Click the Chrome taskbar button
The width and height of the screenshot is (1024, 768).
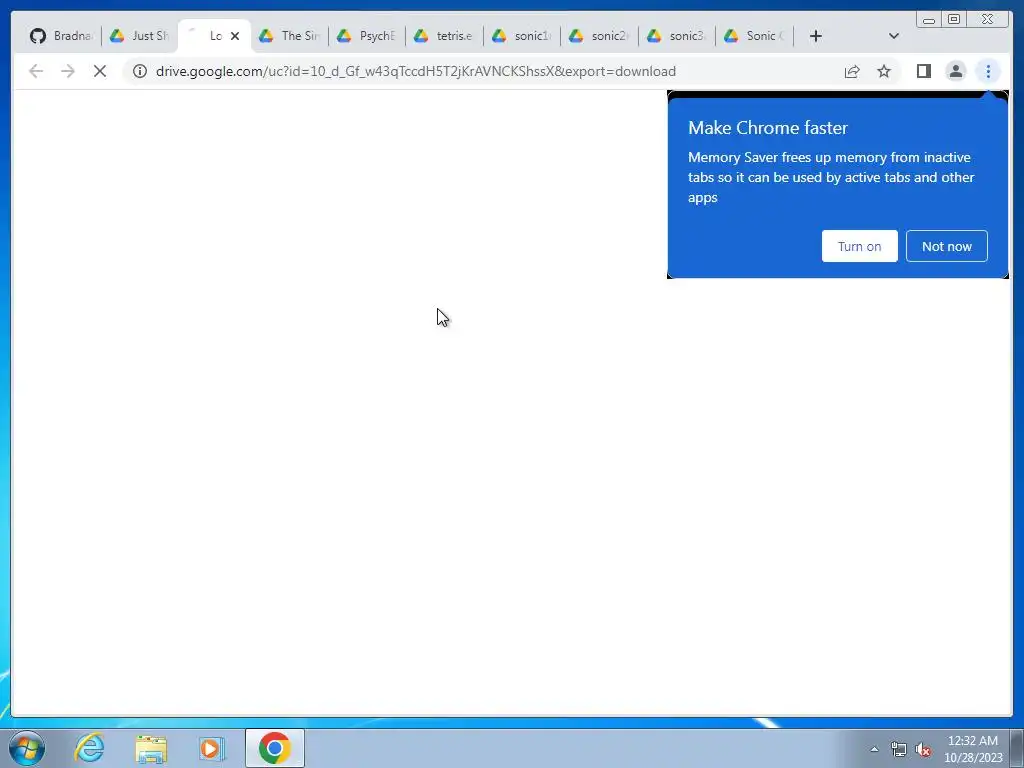coord(275,748)
